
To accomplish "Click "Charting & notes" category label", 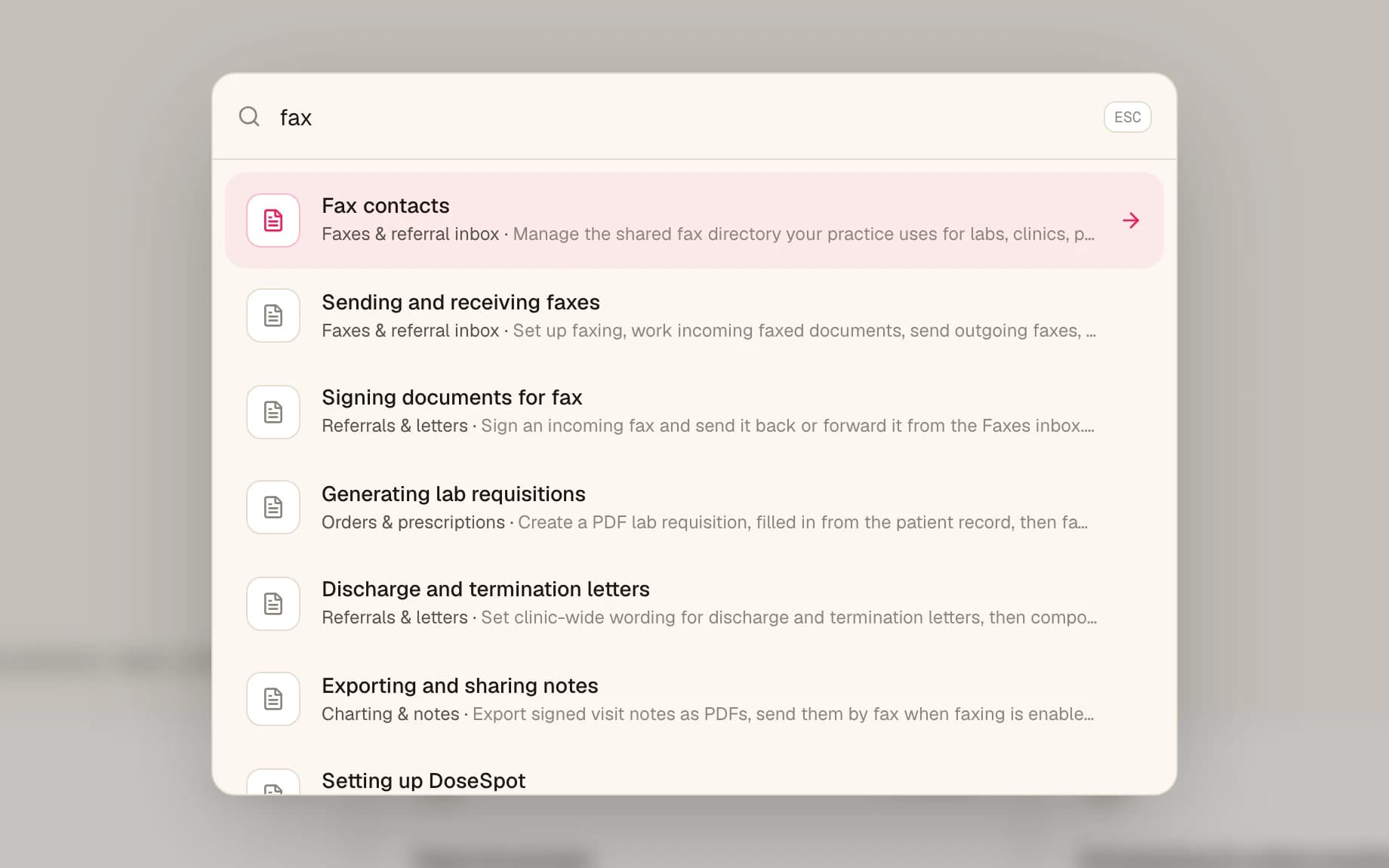I will 390,714.
